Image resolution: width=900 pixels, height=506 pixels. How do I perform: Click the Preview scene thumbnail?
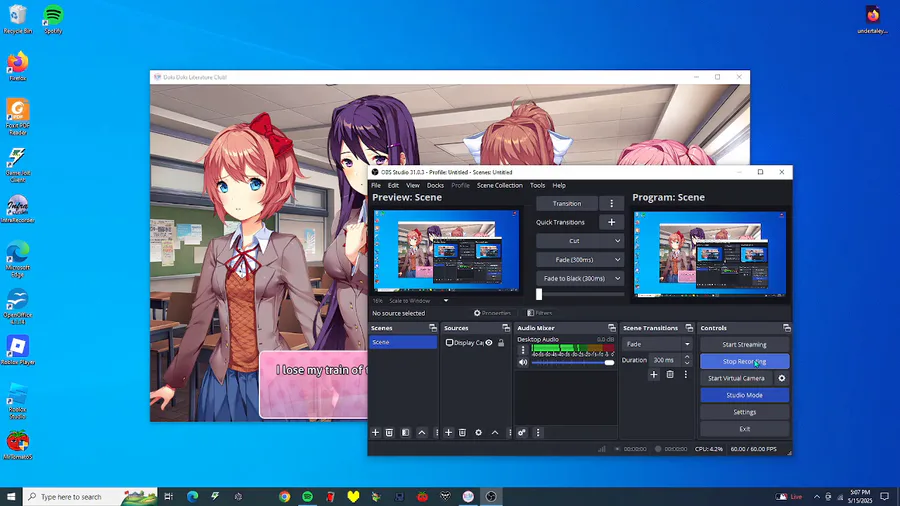(447, 251)
